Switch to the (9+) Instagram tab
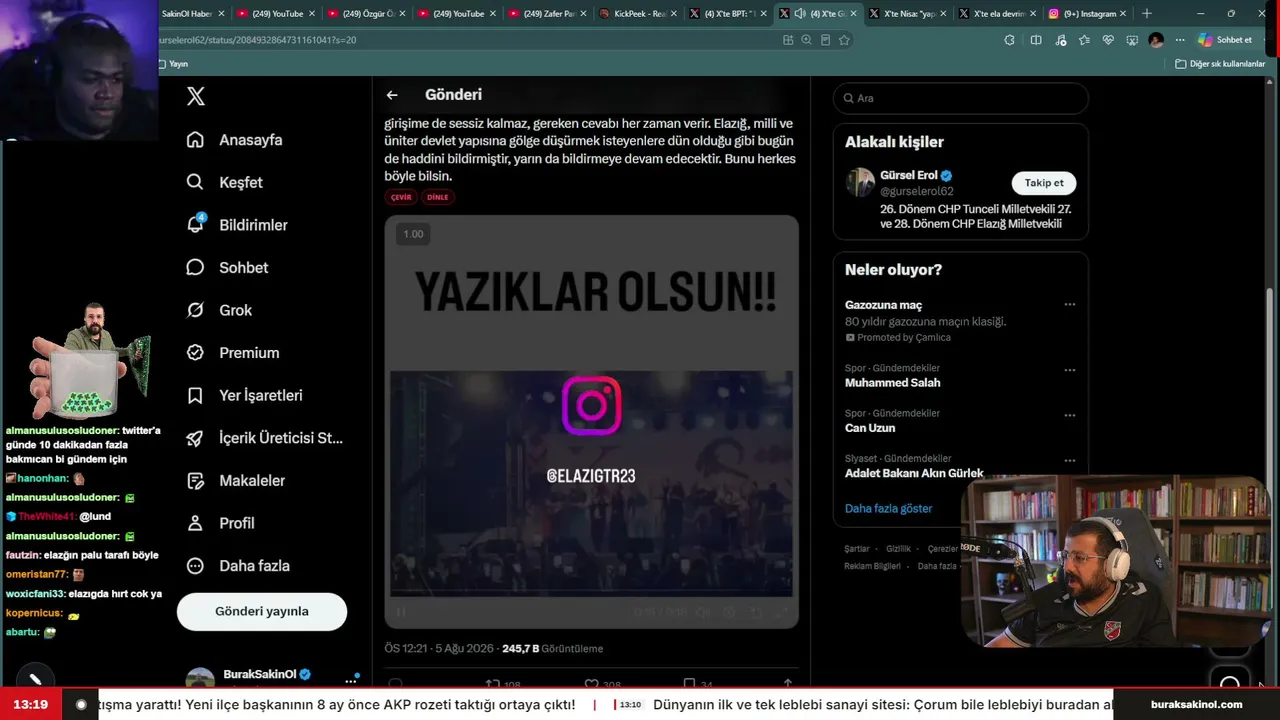This screenshot has width=1280, height=720. [1088, 14]
